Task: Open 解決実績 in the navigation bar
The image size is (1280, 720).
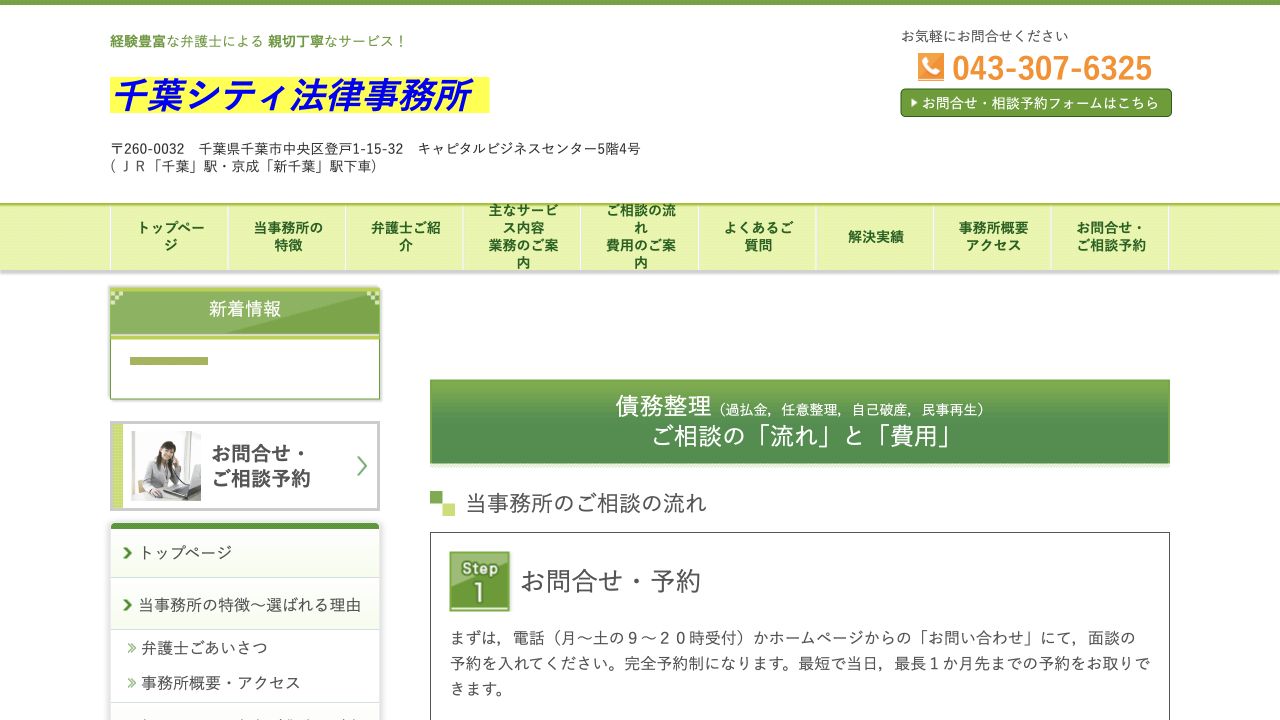Action: point(875,237)
